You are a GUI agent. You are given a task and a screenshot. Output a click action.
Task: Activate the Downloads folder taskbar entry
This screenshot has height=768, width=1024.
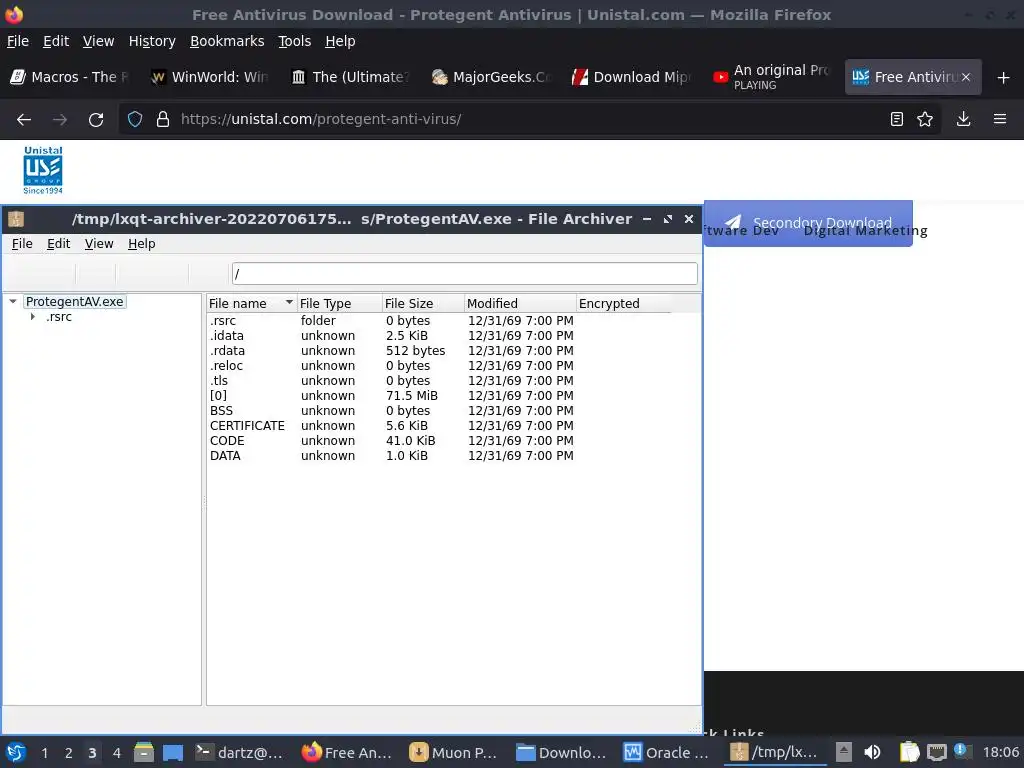point(561,752)
